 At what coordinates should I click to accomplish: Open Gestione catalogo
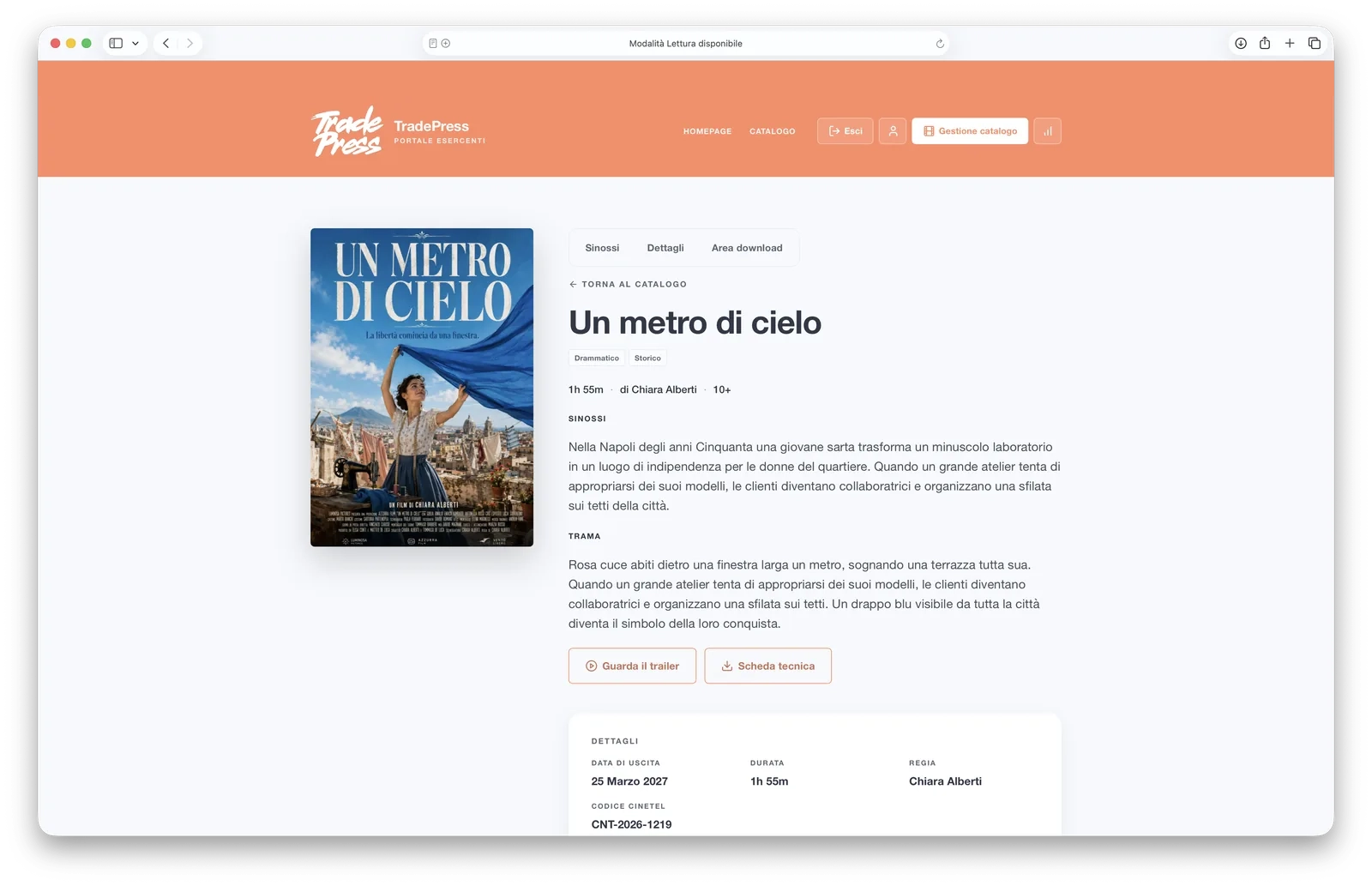(x=970, y=131)
